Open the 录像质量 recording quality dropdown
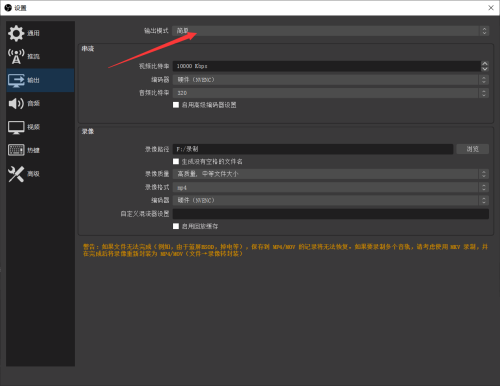Viewport: 500px width, 386px height. pos(331,174)
